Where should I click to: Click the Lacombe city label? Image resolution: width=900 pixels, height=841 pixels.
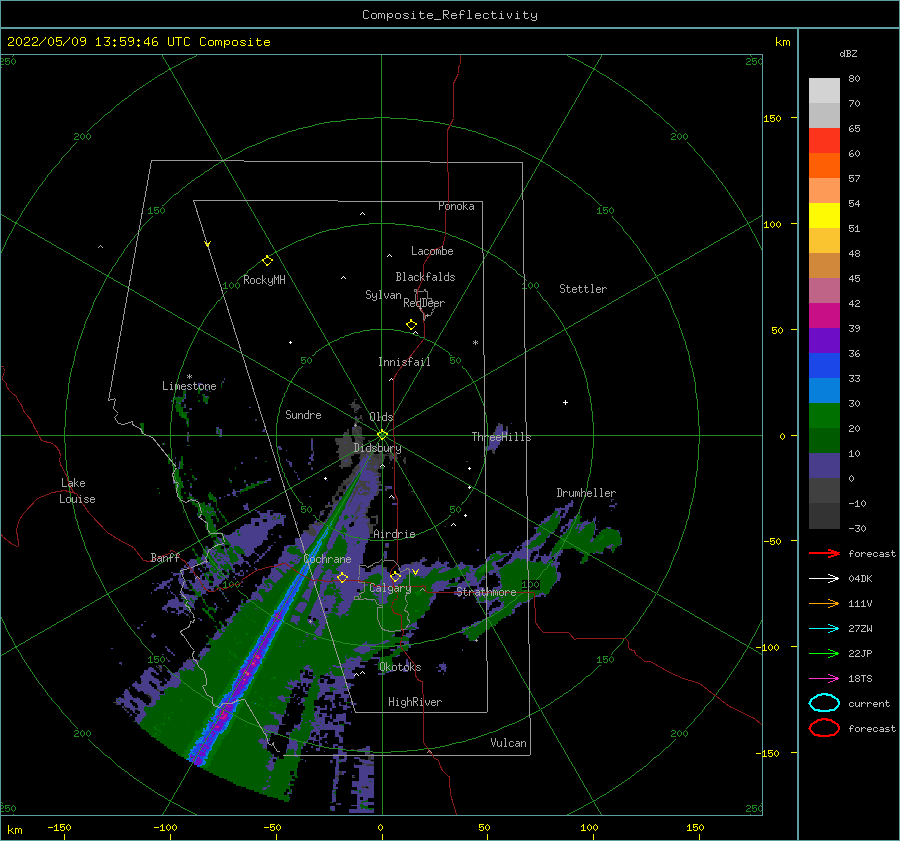point(432,251)
